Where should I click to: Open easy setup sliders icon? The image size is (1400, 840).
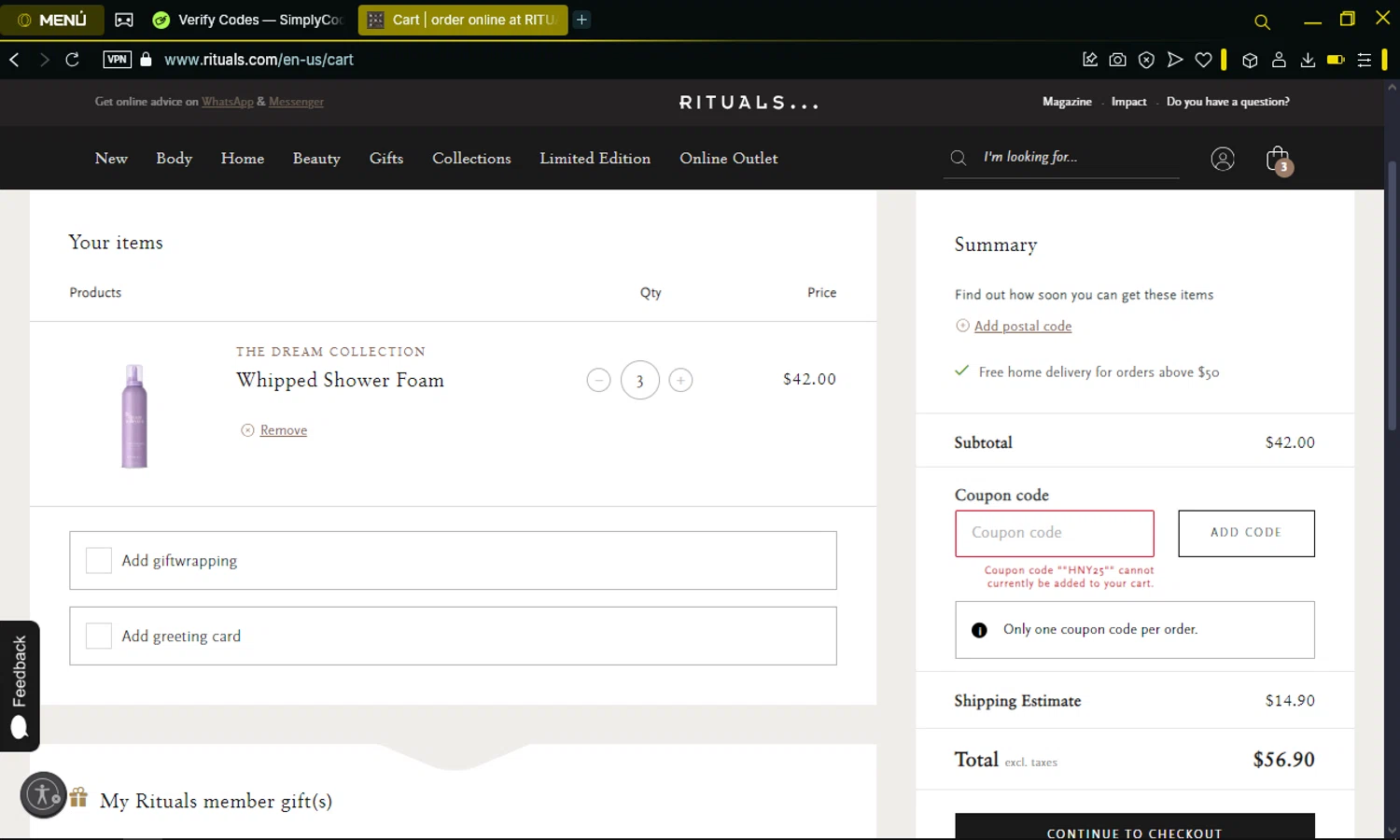[x=1364, y=60]
